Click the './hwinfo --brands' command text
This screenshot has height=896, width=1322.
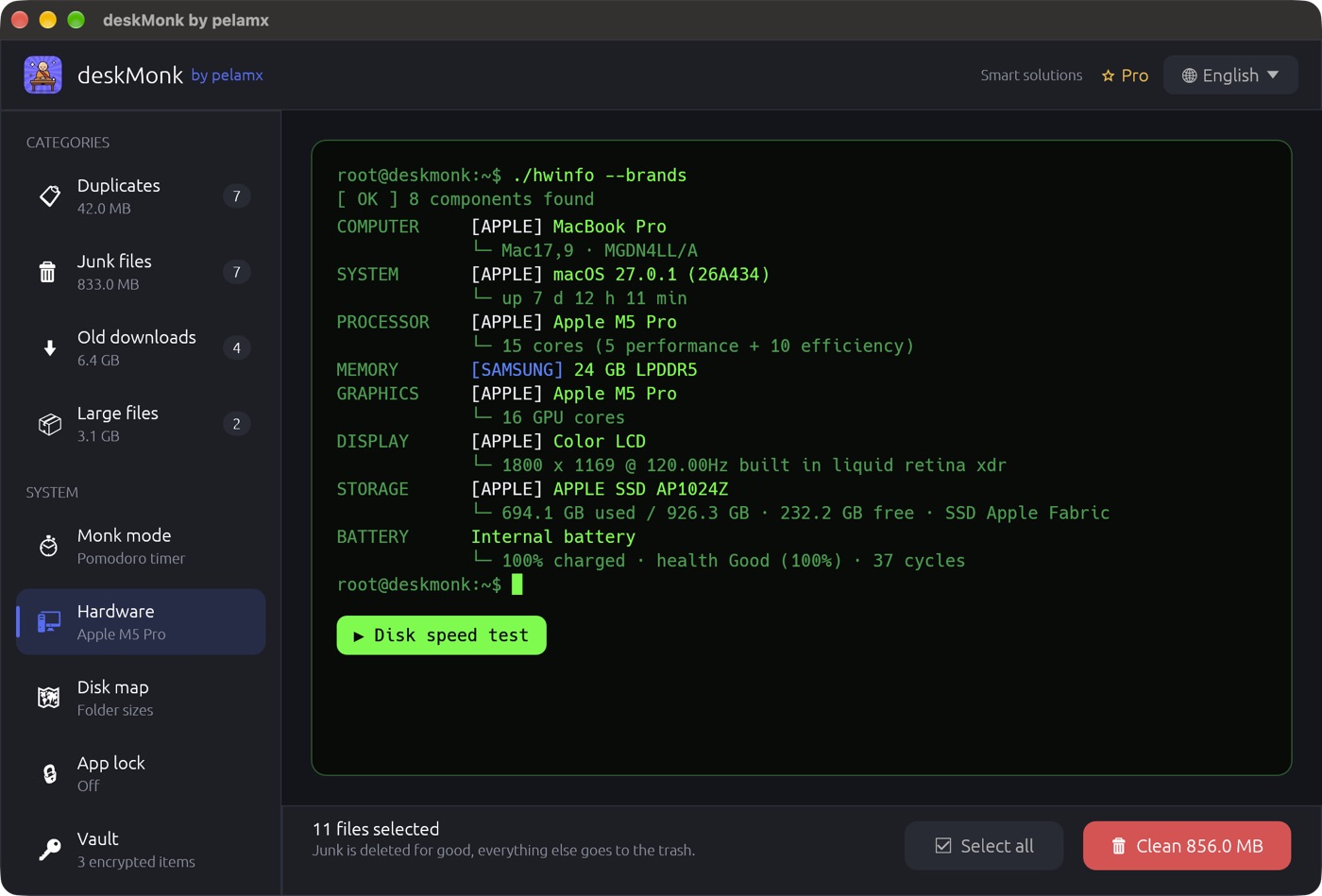click(600, 176)
